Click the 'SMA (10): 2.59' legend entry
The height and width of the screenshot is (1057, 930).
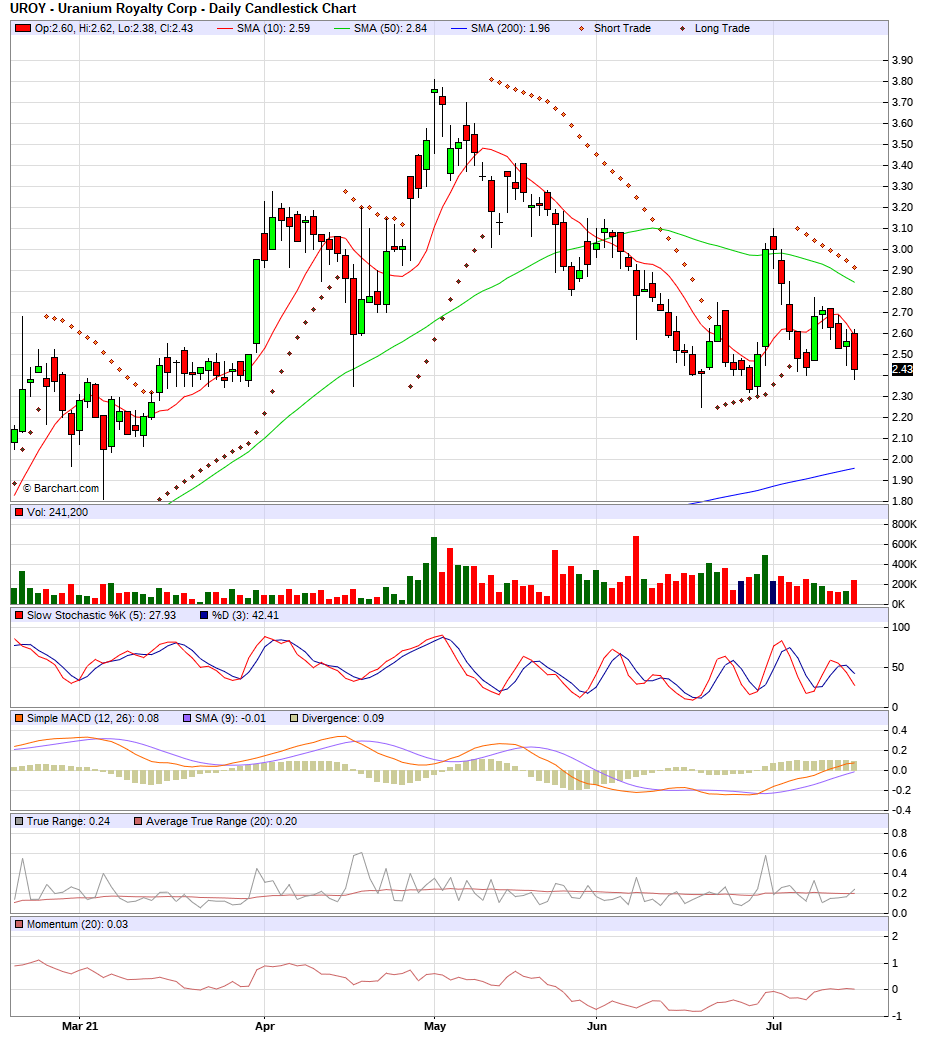[264, 28]
